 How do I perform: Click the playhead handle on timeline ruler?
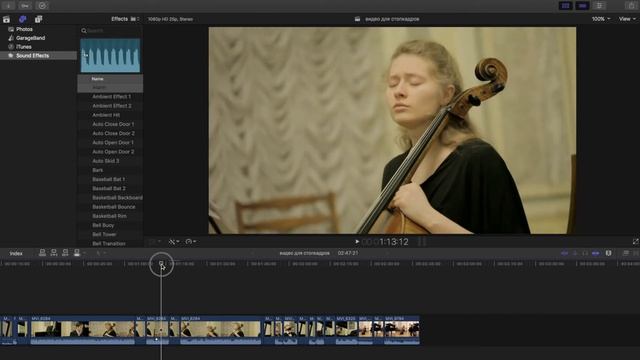(161, 264)
